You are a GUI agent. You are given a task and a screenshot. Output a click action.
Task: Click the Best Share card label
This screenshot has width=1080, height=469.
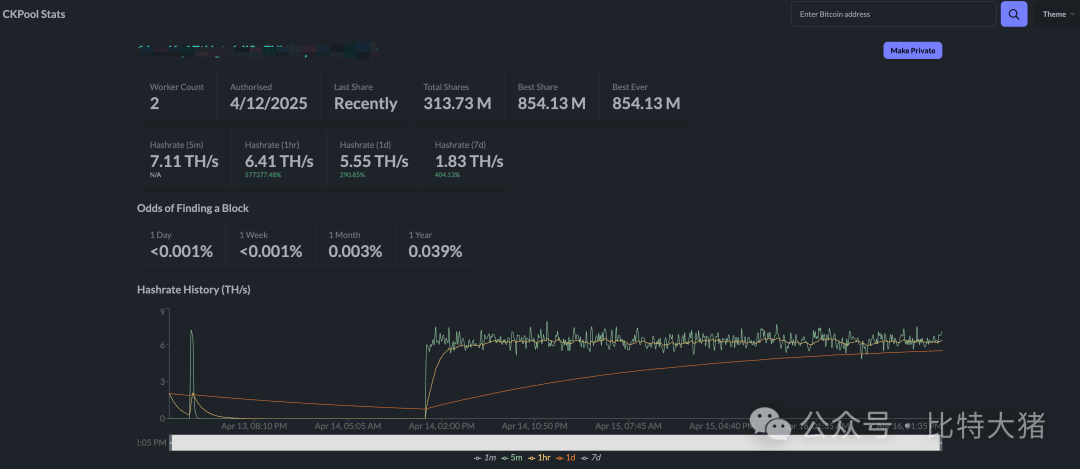pyautogui.click(x=538, y=87)
